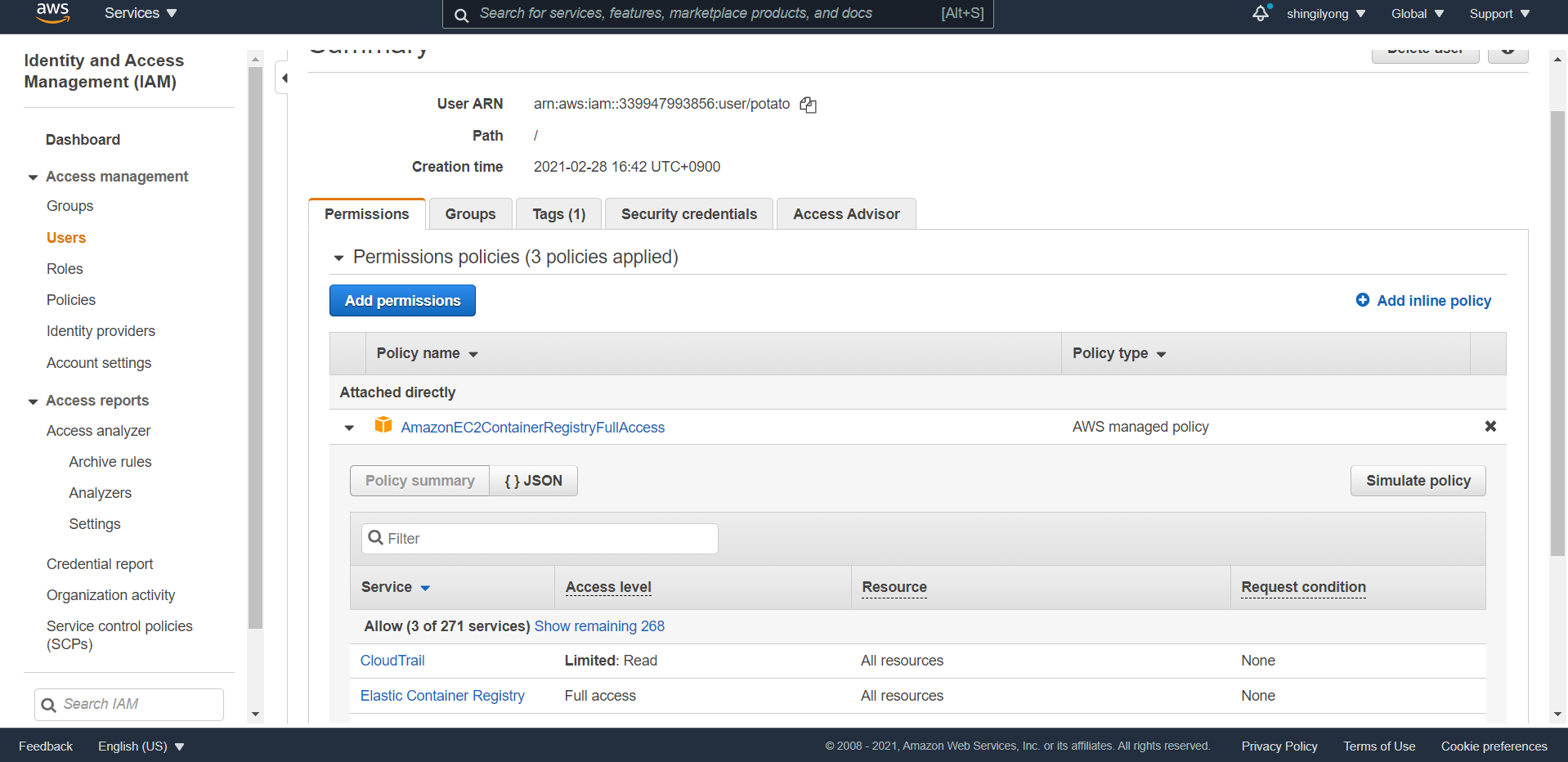Open the Support dropdown menu
Viewport: 1568px width, 762px height.
coord(1499,14)
